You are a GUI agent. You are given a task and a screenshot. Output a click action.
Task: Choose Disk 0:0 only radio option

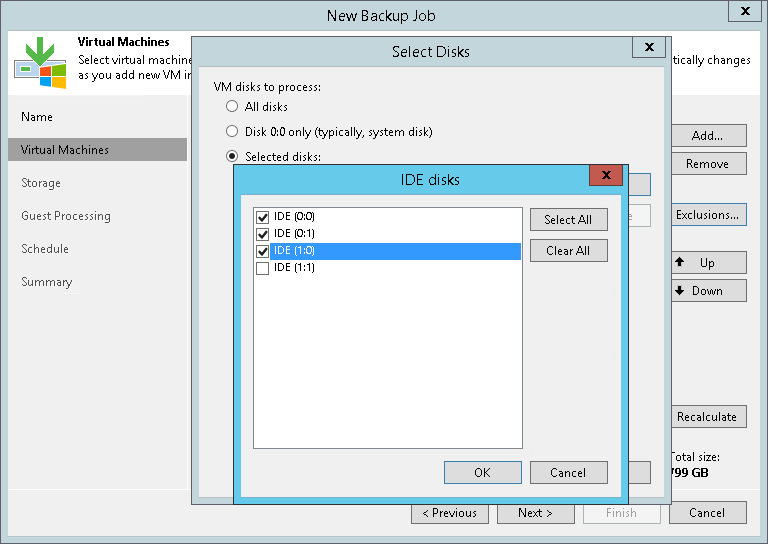tap(232, 131)
